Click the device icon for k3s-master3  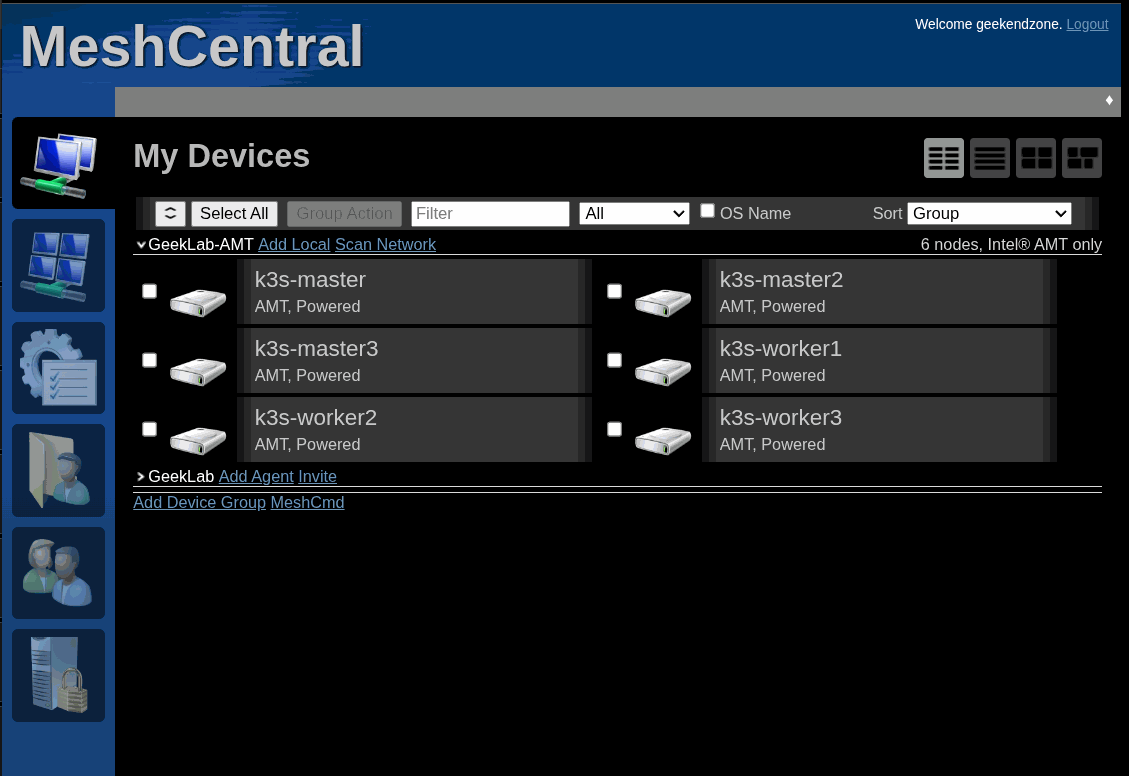(198, 371)
